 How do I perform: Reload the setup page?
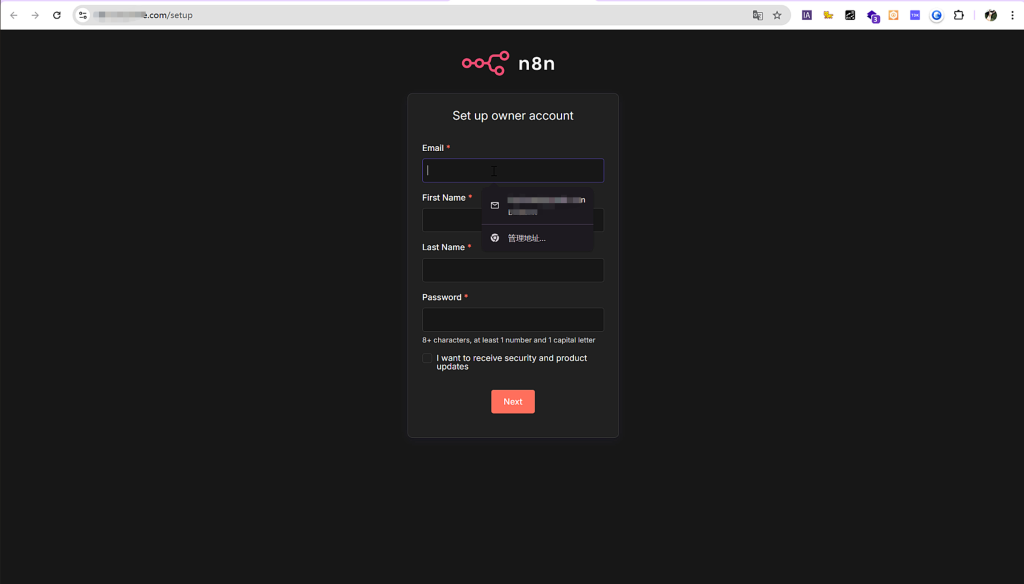[x=57, y=15]
